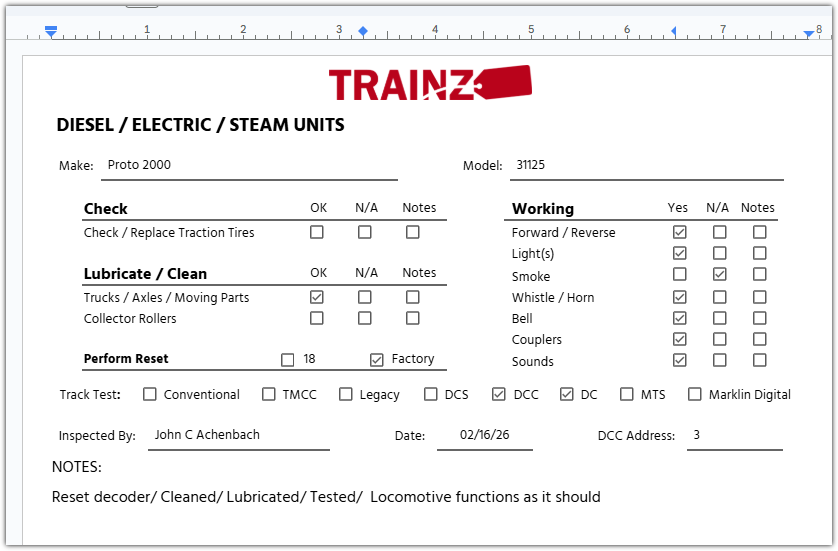Uncheck the Smoke N/A checkbox
The width and height of the screenshot is (838, 551).
720,275
